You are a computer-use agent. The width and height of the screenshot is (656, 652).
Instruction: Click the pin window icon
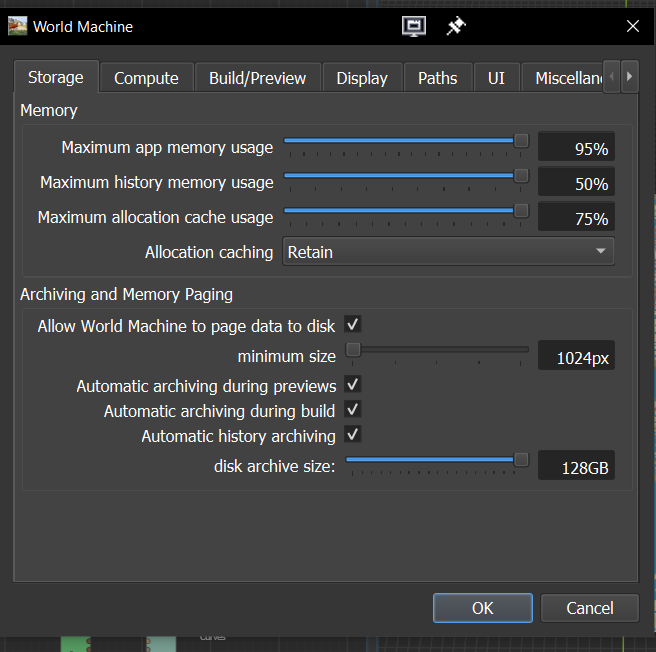pos(456,26)
